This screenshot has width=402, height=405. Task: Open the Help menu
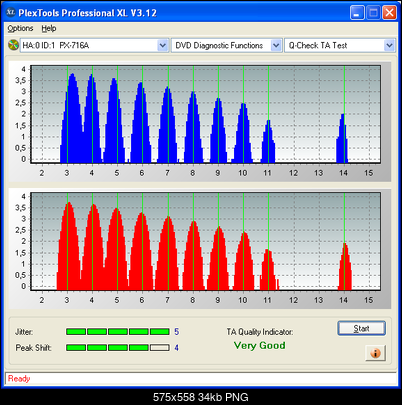click(x=49, y=29)
